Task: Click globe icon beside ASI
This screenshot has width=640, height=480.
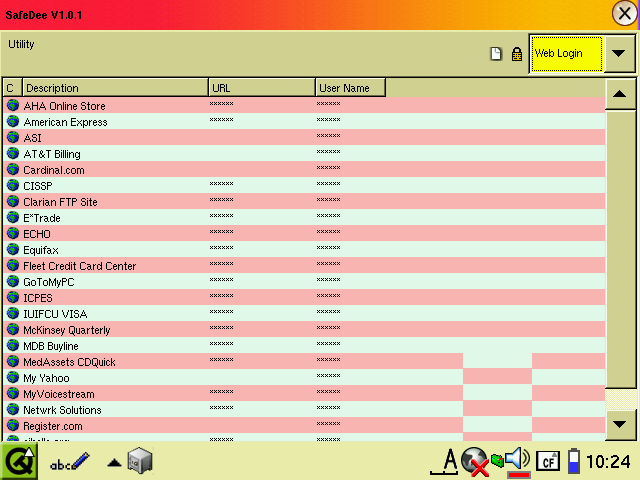Action: [x=13, y=137]
